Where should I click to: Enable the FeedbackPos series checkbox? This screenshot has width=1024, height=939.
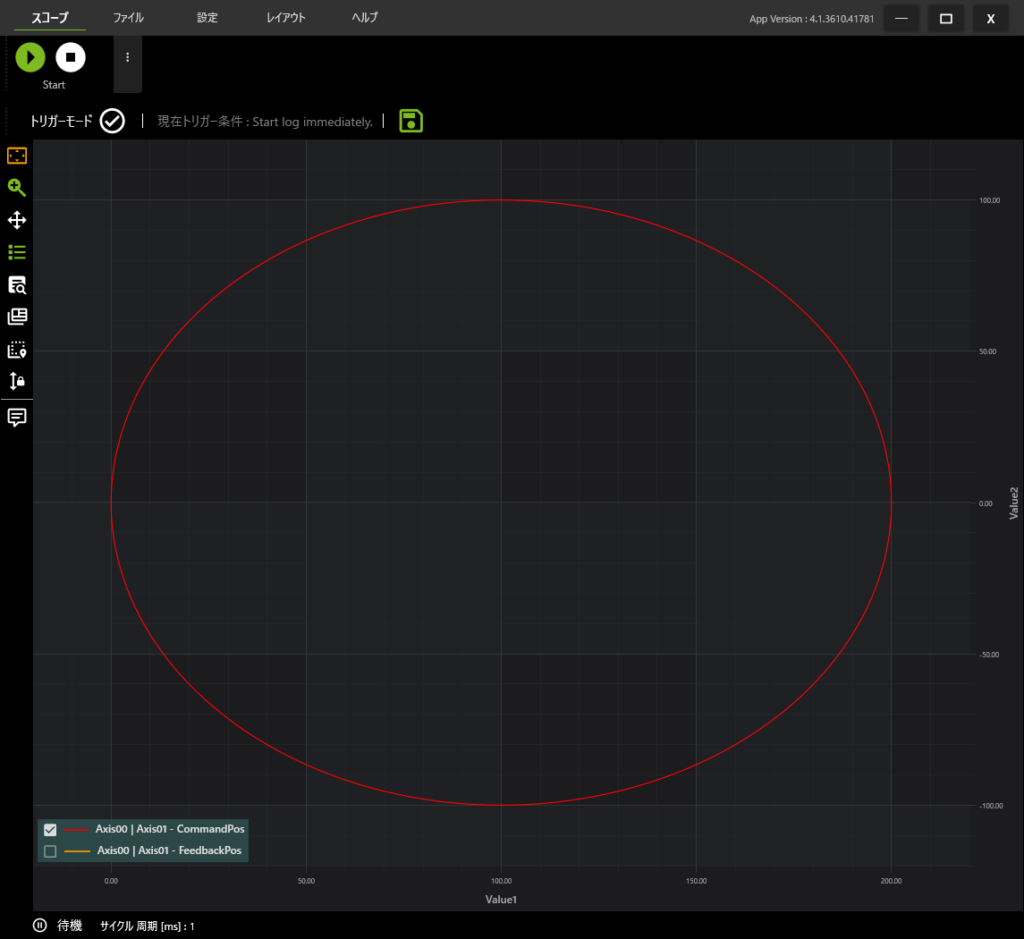click(x=51, y=851)
